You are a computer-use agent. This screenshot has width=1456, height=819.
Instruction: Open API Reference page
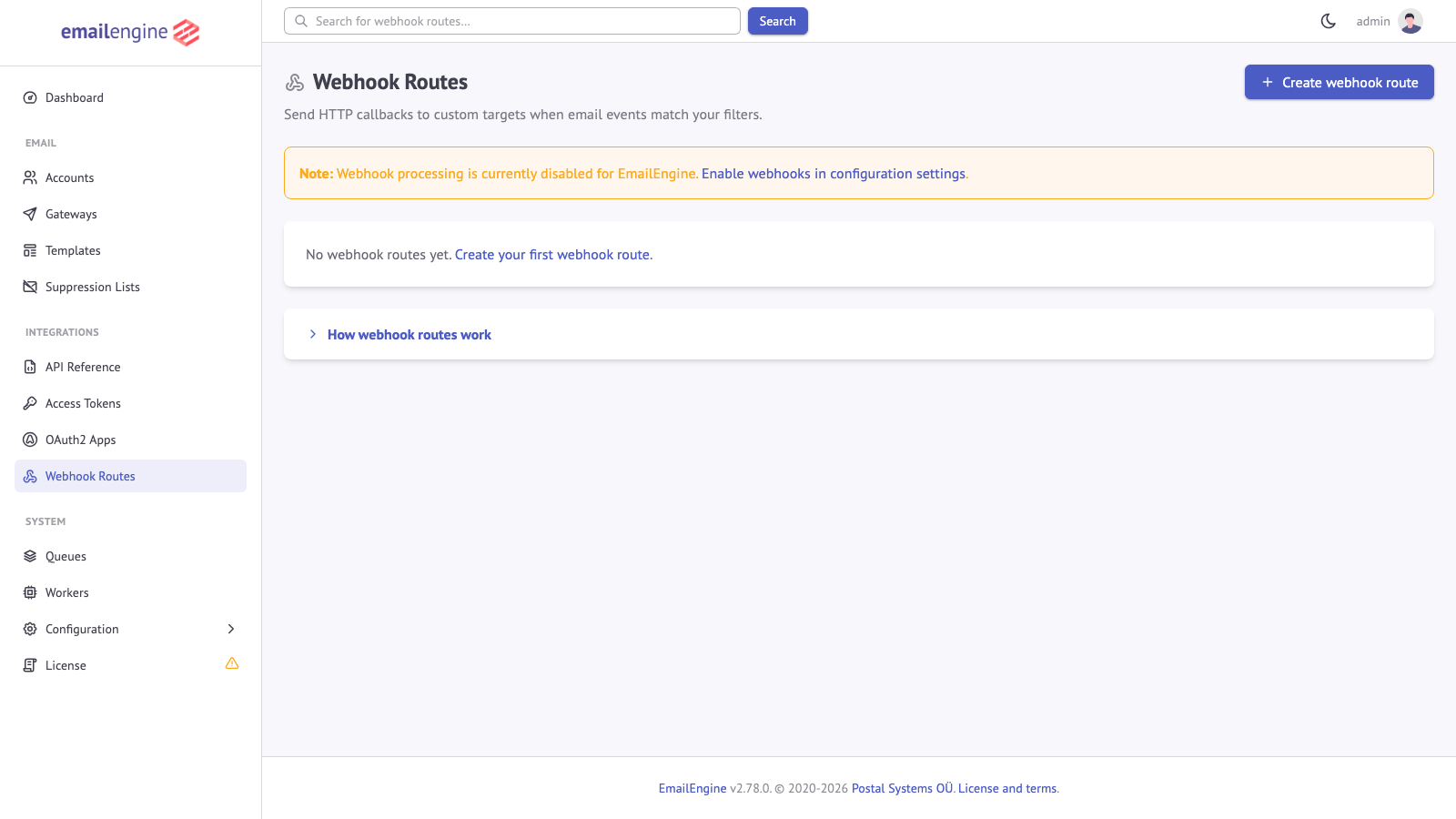click(x=130, y=367)
